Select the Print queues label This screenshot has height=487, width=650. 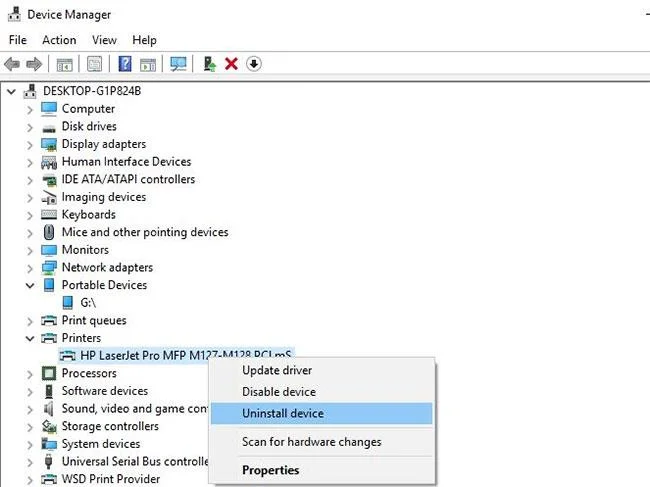click(x=94, y=320)
